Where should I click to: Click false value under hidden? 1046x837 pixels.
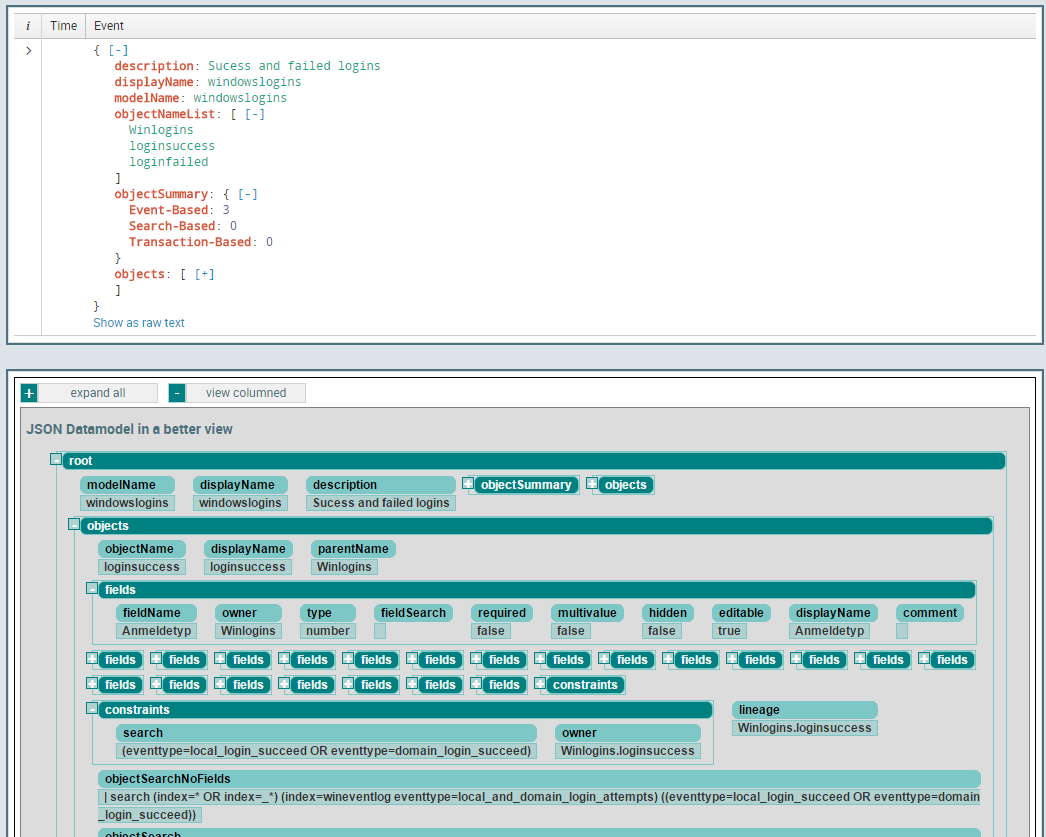662,631
